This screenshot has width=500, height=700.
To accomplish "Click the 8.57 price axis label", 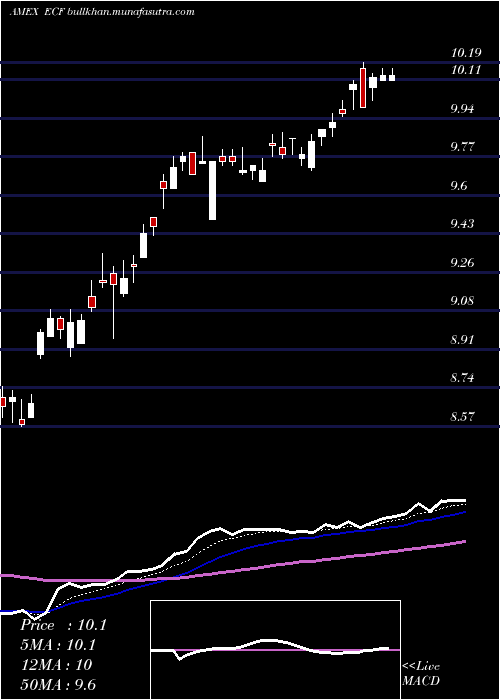I will pos(464,417).
